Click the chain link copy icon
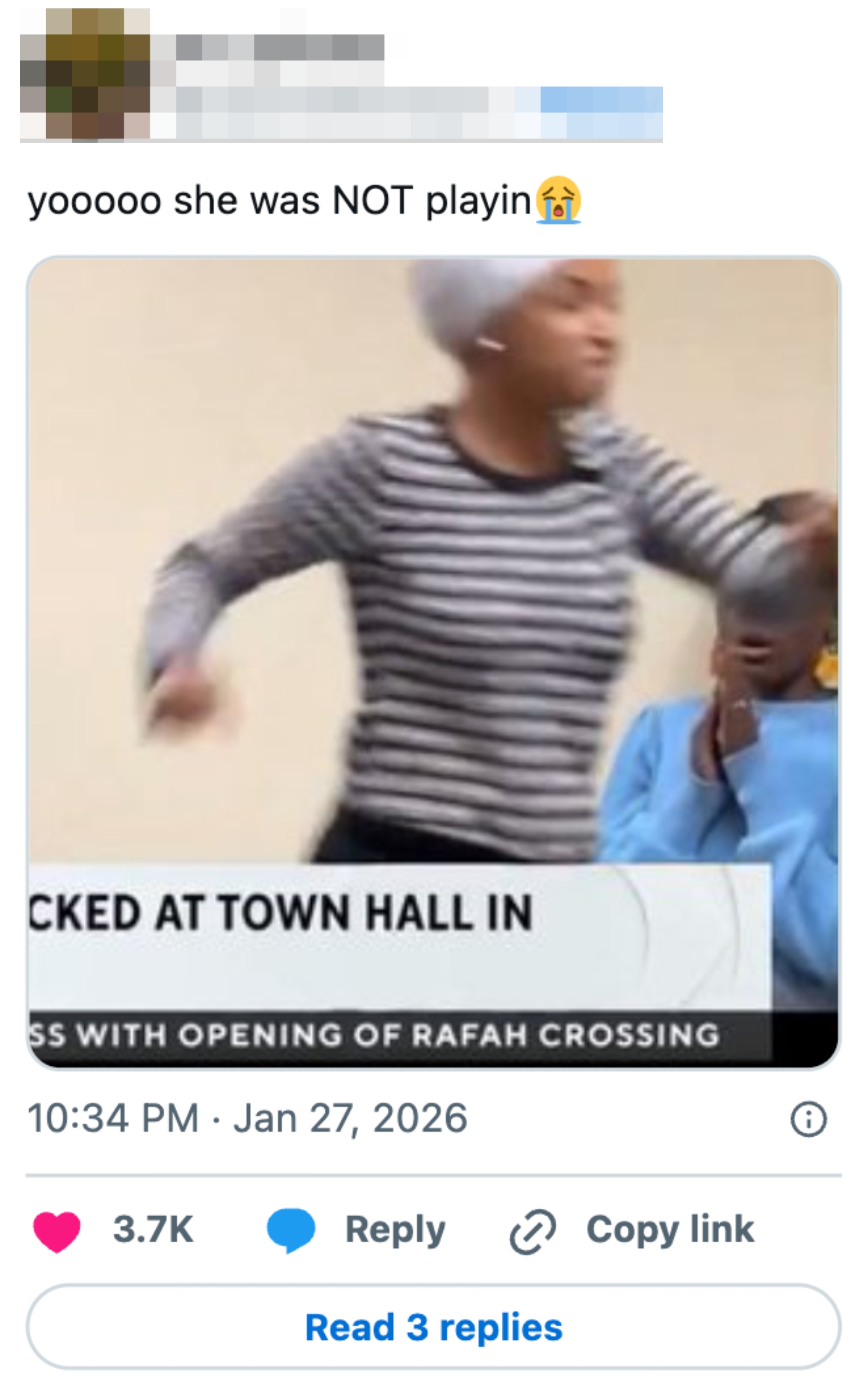 tap(533, 1231)
